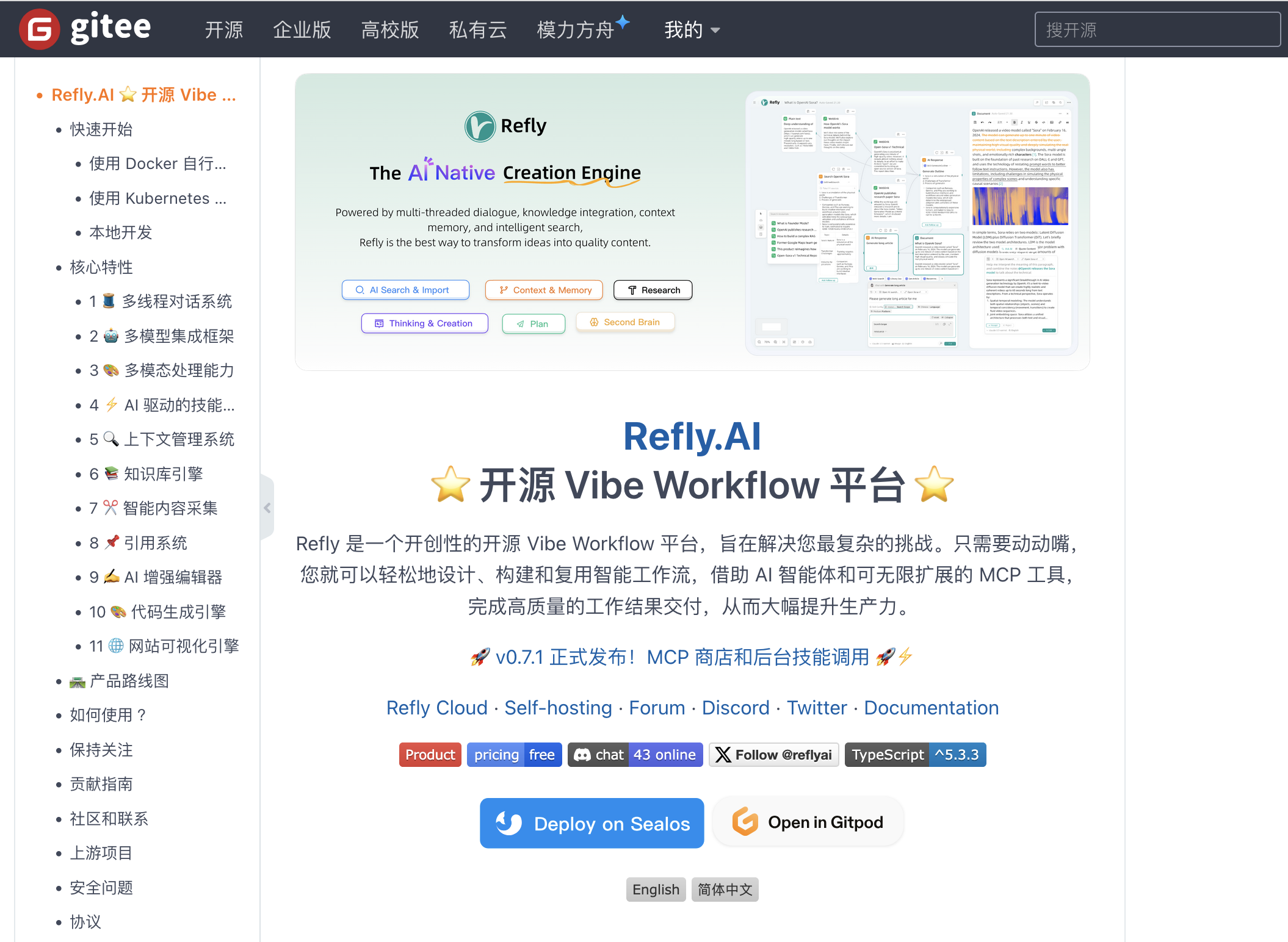The height and width of the screenshot is (942, 1288).
Task: Select 快速开始 in the sidebar outline
Action: [101, 129]
